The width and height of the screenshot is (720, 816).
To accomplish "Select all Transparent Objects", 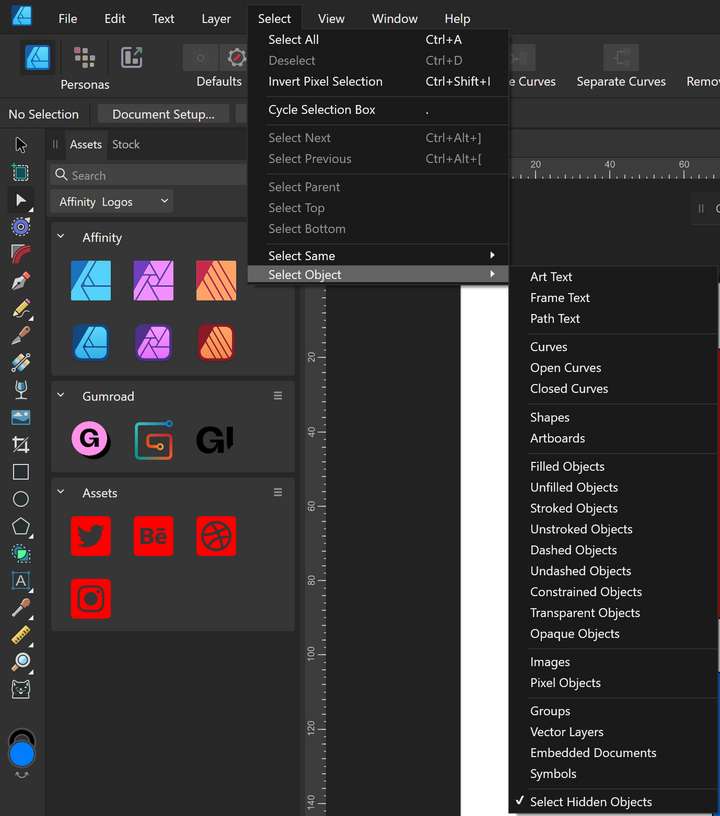I will point(614,613).
